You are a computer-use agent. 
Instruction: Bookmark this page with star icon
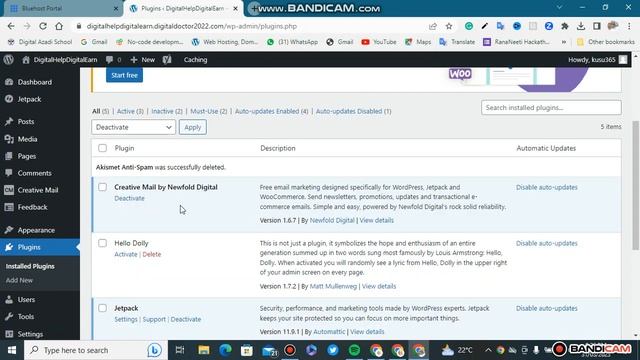click(x=449, y=26)
